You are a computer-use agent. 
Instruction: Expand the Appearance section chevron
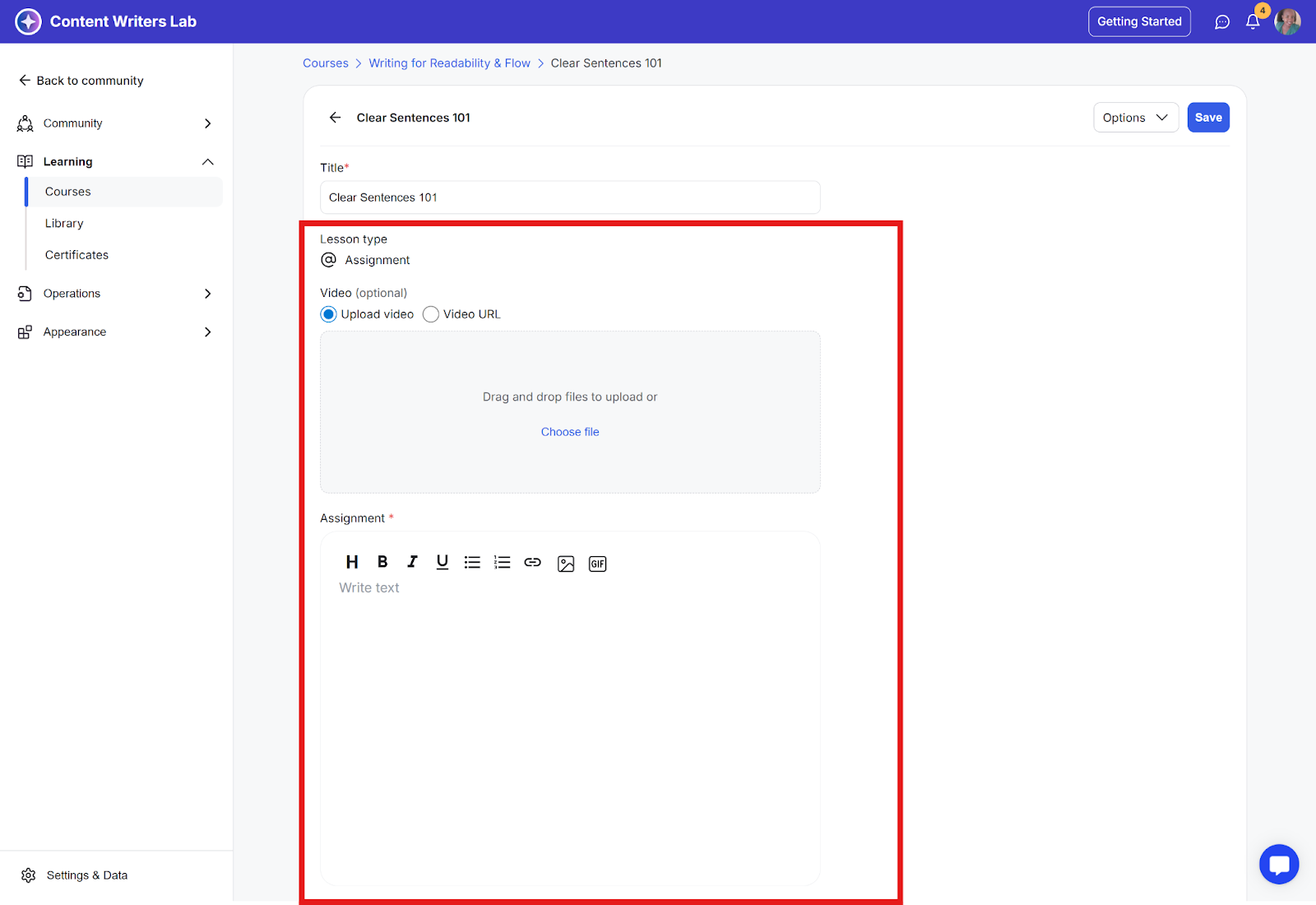(208, 332)
